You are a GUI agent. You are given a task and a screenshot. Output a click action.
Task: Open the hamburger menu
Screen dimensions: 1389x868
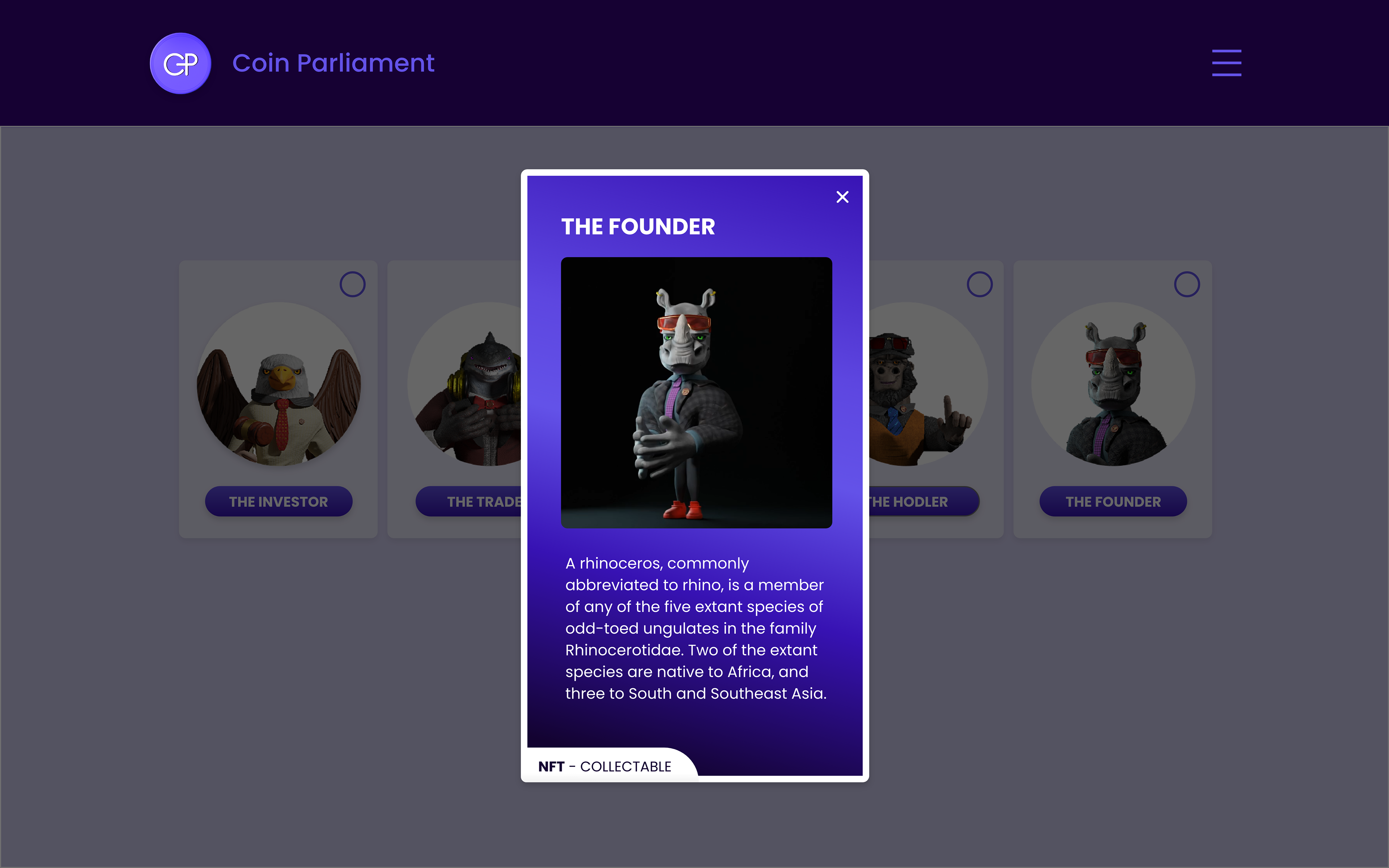(1227, 63)
